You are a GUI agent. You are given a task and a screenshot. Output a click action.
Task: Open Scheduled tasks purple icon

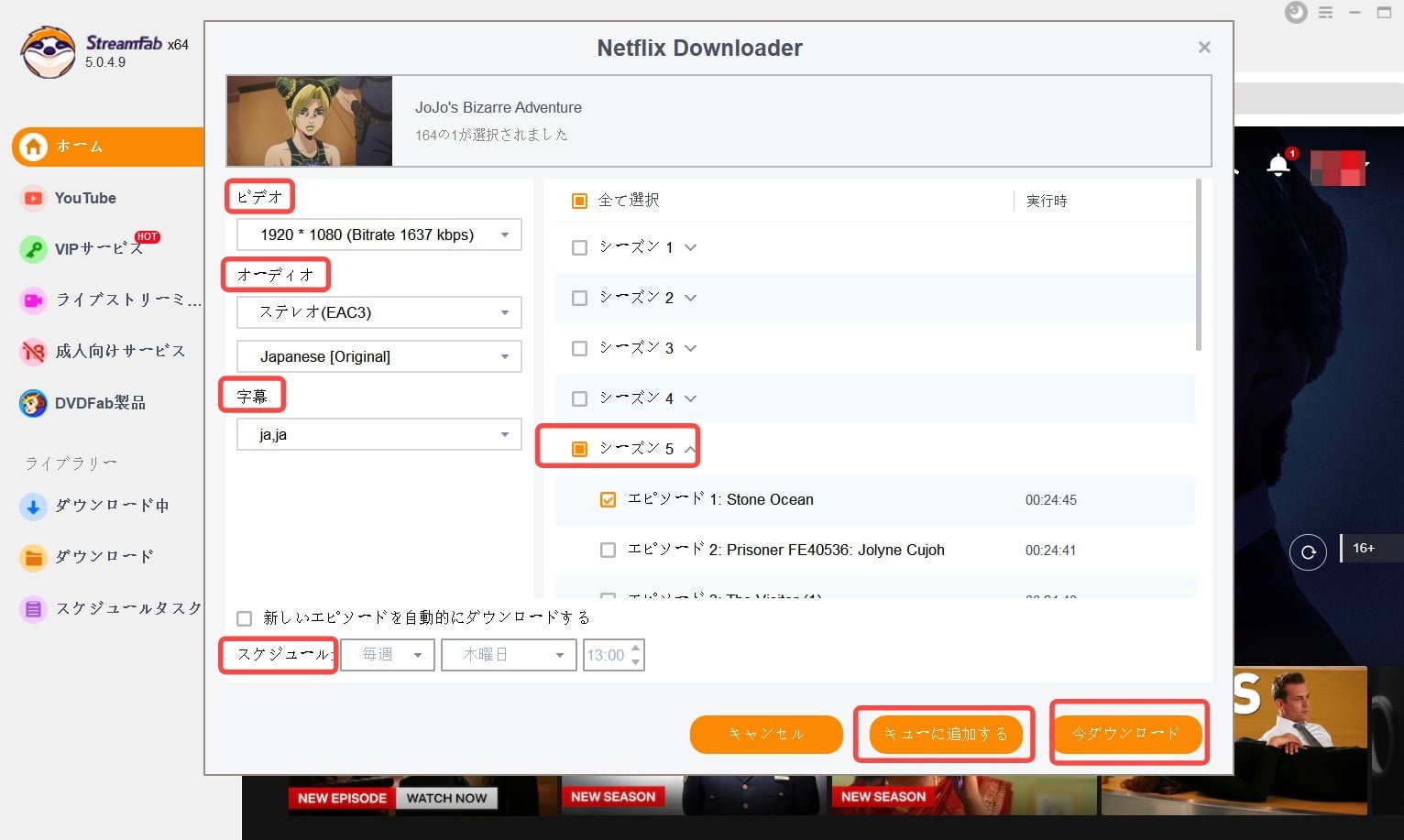33,608
